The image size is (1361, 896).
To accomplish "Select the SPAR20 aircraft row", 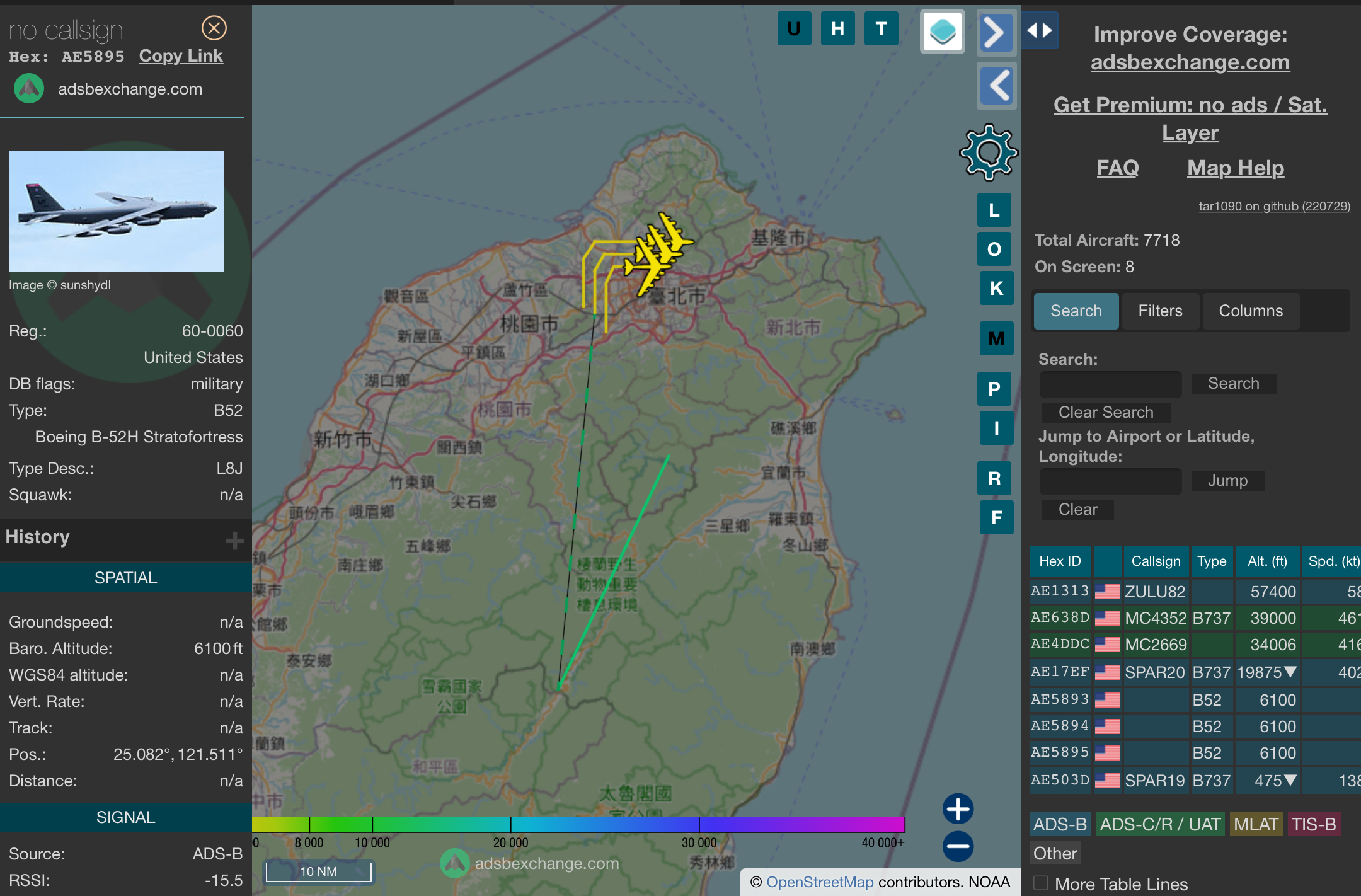I will [1195, 672].
